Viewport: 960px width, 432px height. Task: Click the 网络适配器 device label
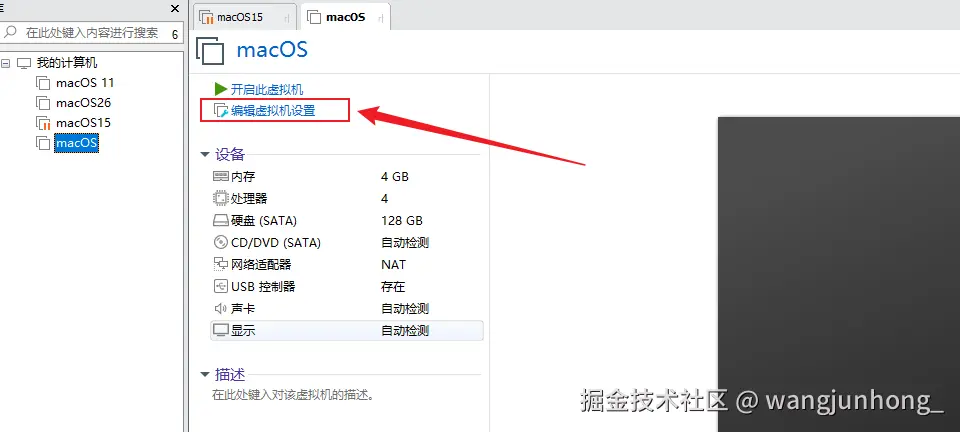[261, 265]
